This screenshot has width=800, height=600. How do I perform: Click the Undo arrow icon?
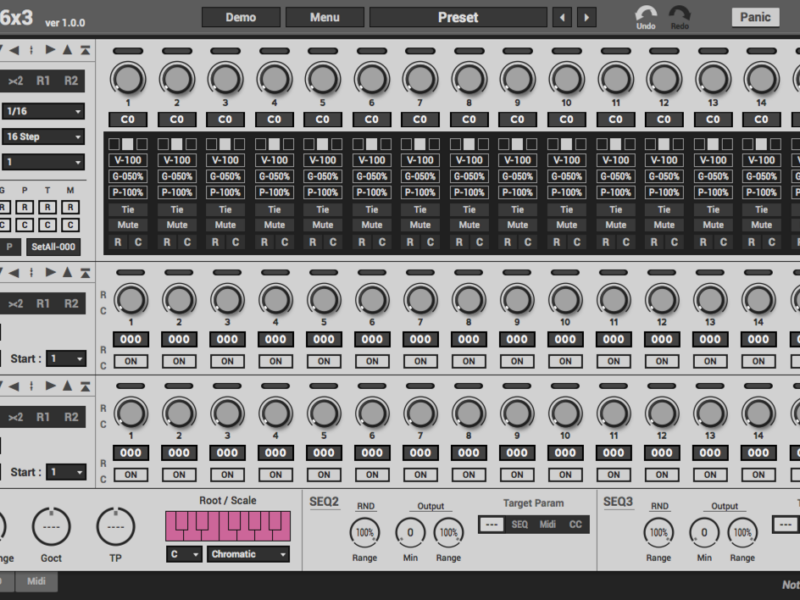pyautogui.click(x=645, y=14)
